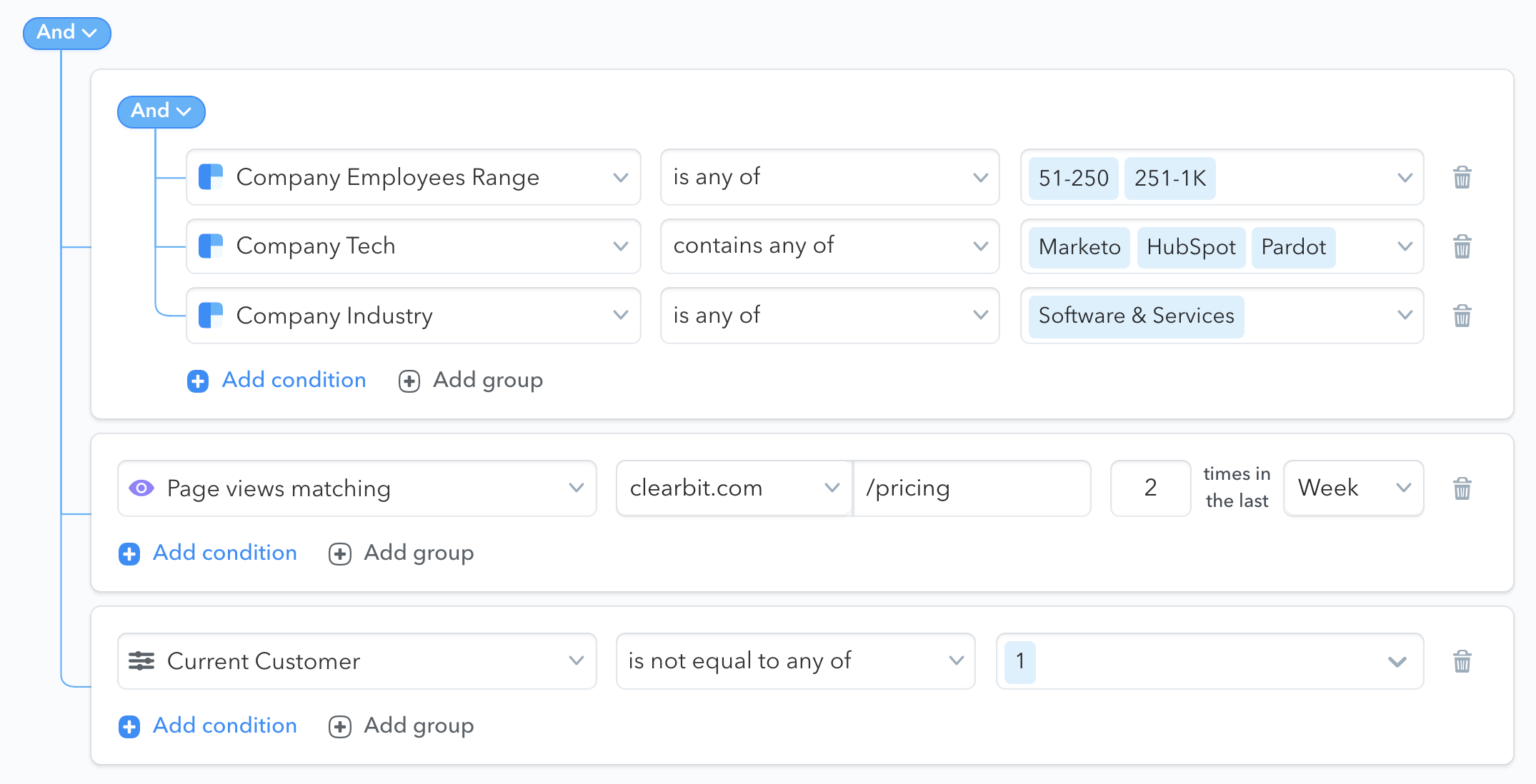1536x784 pixels.
Task: Click plus icon beside first Add group
Action: click(x=409, y=381)
